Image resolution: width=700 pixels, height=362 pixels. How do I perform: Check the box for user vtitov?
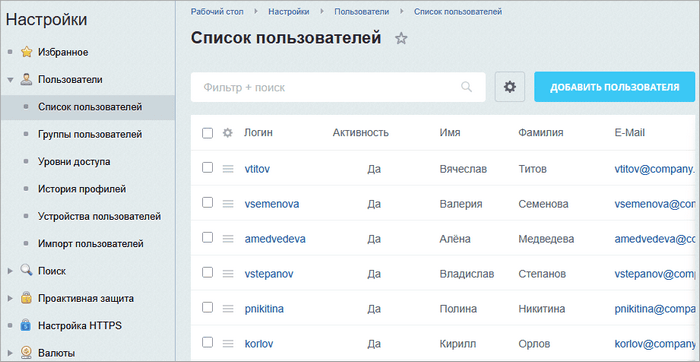207,168
